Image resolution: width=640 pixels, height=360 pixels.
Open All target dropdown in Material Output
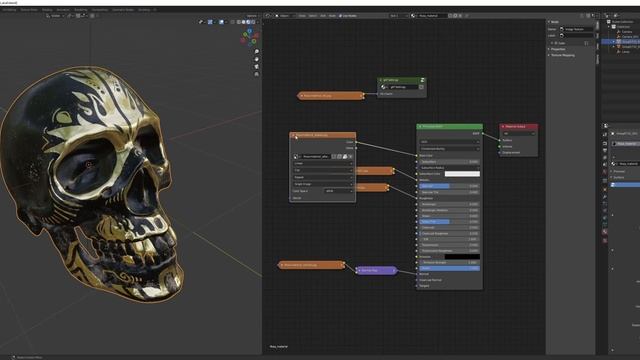pos(519,133)
